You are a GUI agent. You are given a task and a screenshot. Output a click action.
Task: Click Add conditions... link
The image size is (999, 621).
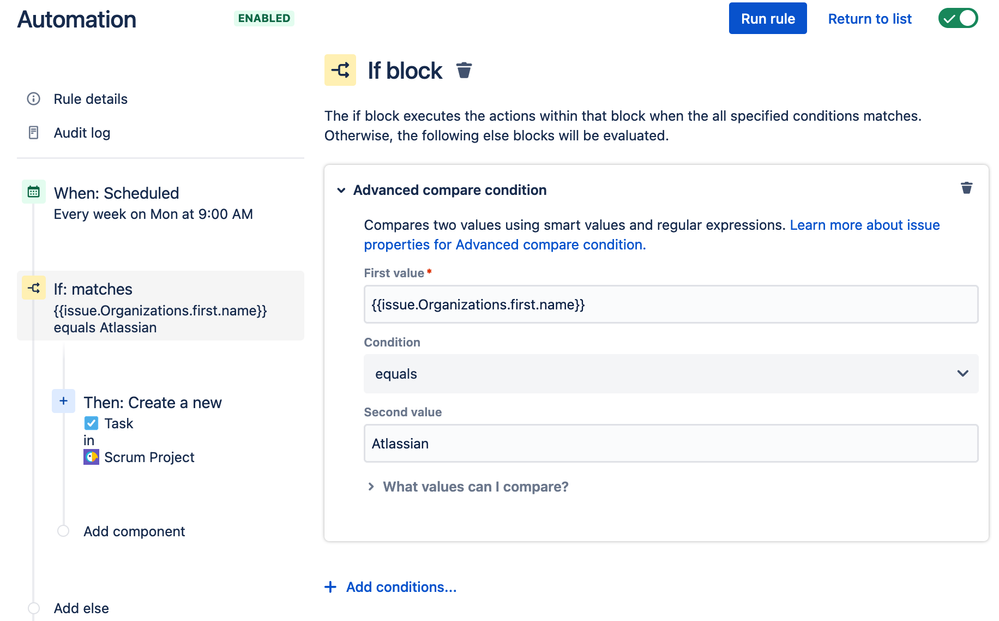coord(401,587)
